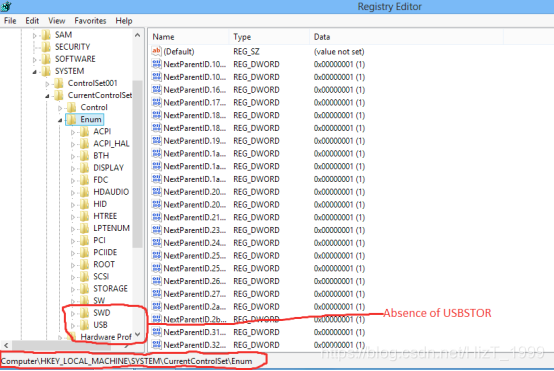Select the HTREE folder icon
The height and width of the screenshot is (371, 554).
[84, 216]
